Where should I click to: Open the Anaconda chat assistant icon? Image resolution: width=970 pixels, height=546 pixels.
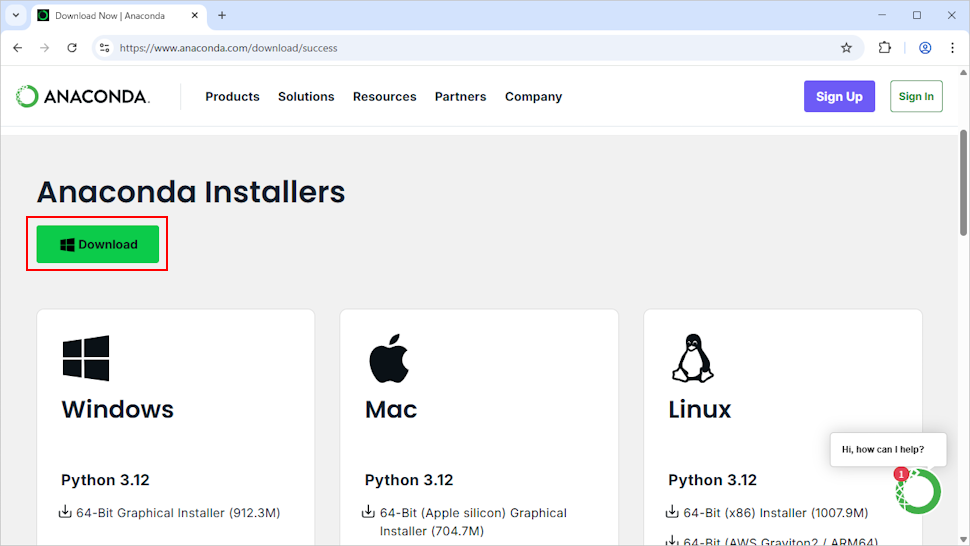(918, 491)
